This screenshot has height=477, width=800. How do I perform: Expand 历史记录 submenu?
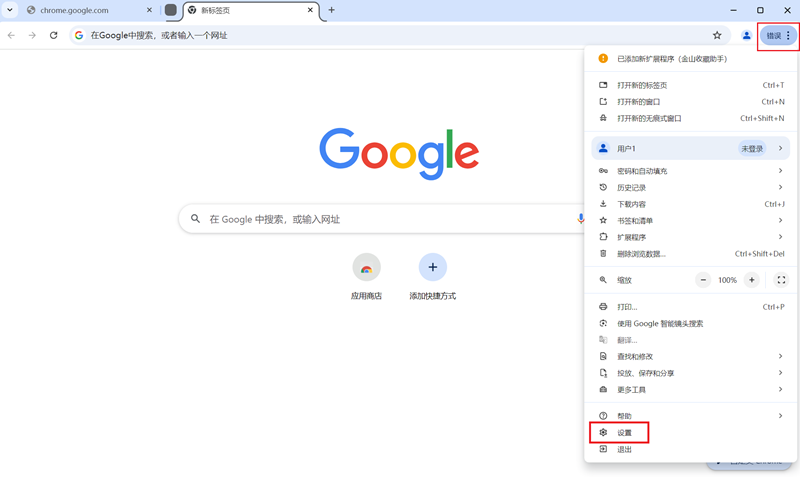691,187
